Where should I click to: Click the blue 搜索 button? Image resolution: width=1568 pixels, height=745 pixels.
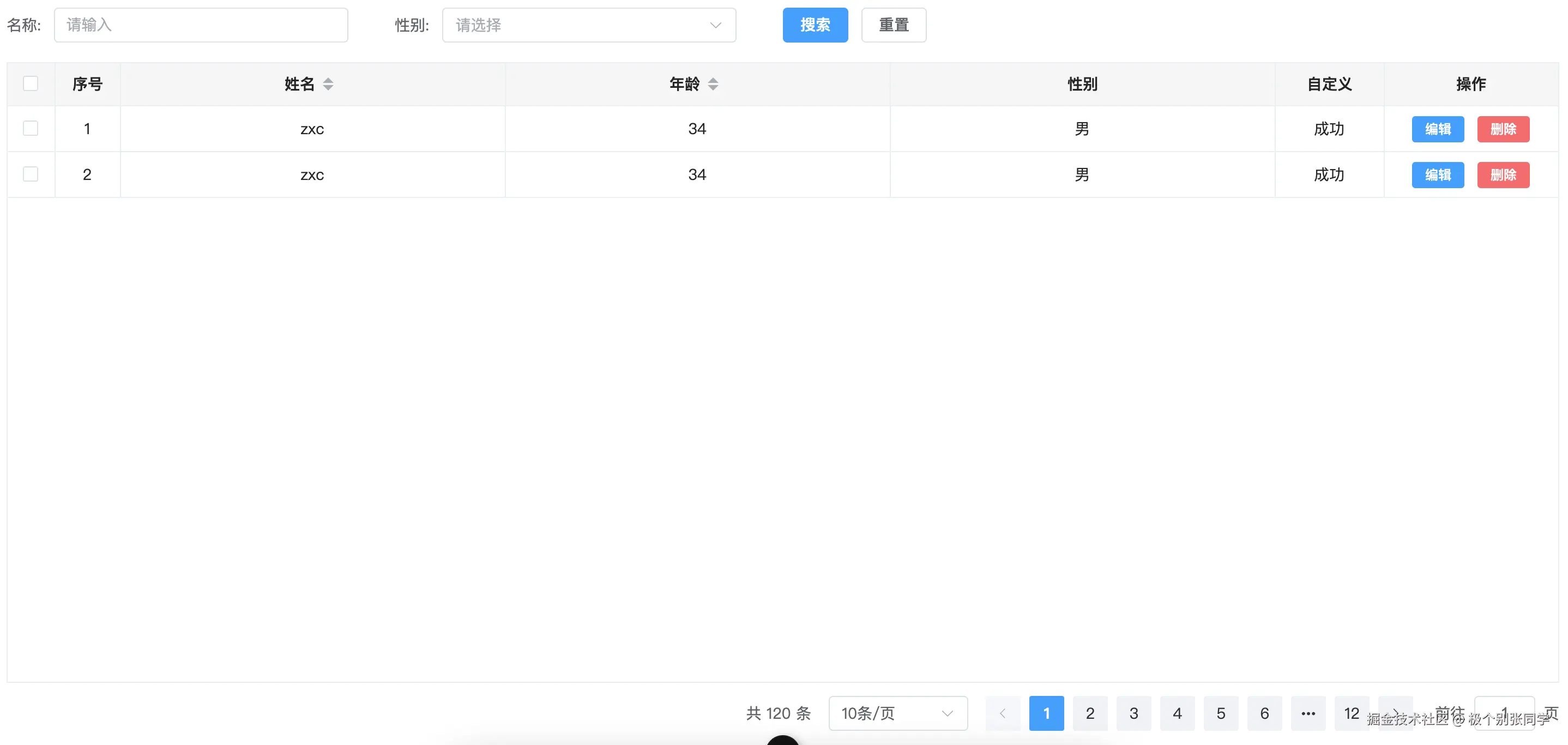pyautogui.click(x=815, y=25)
